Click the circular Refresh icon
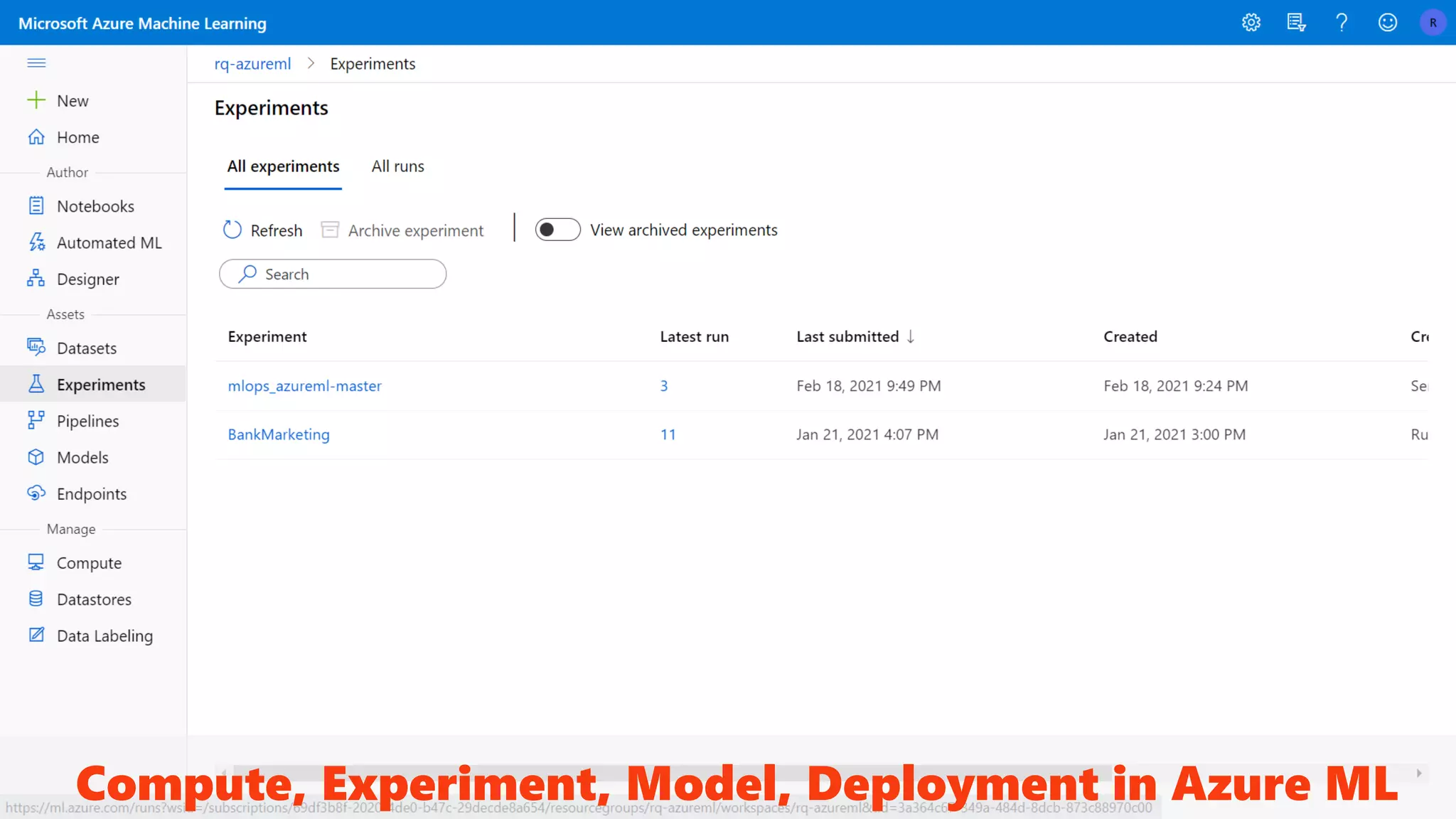The width and height of the screenshot is (1456, 819). (232, 230)
